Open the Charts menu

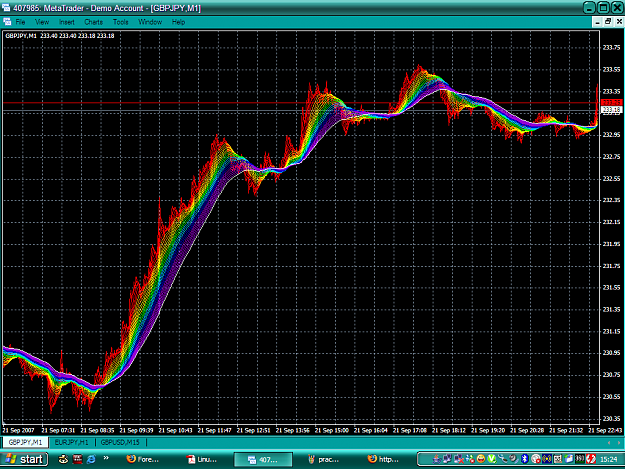pos(93,22)
